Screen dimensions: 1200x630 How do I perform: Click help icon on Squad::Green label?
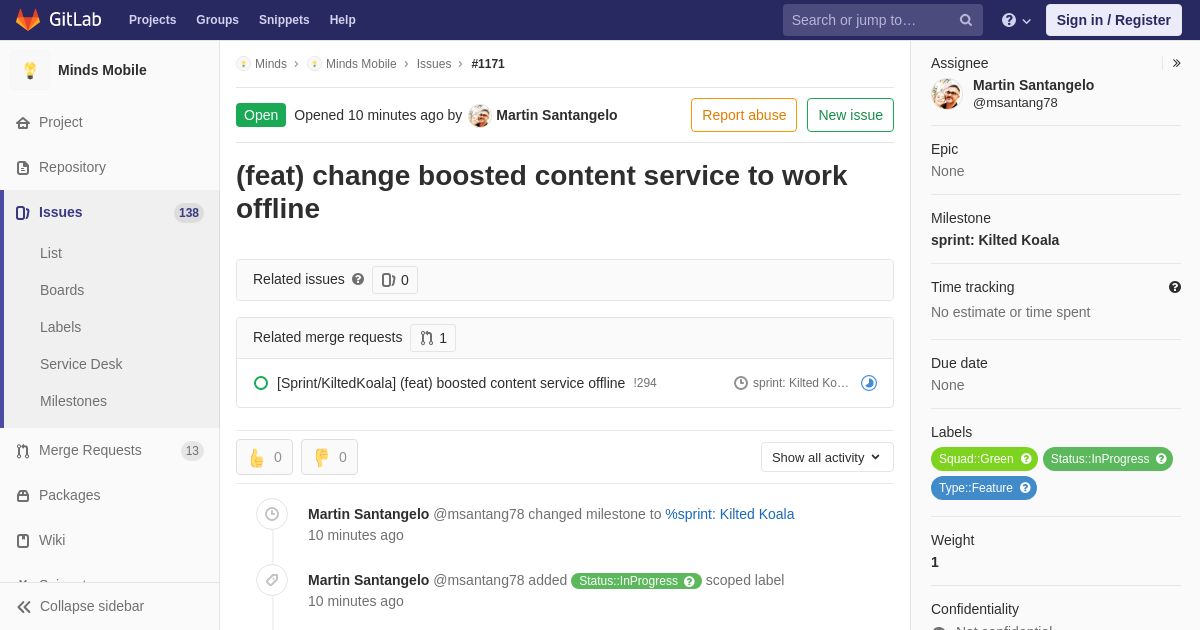click(x=1026, y=459)
